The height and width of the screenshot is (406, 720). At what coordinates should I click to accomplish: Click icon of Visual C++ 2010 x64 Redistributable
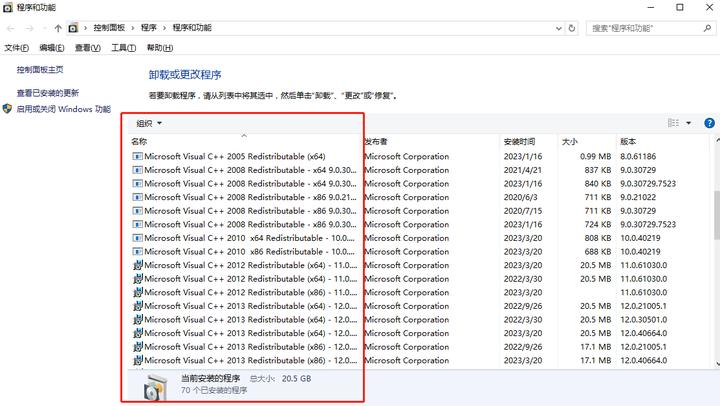(137, 238)
